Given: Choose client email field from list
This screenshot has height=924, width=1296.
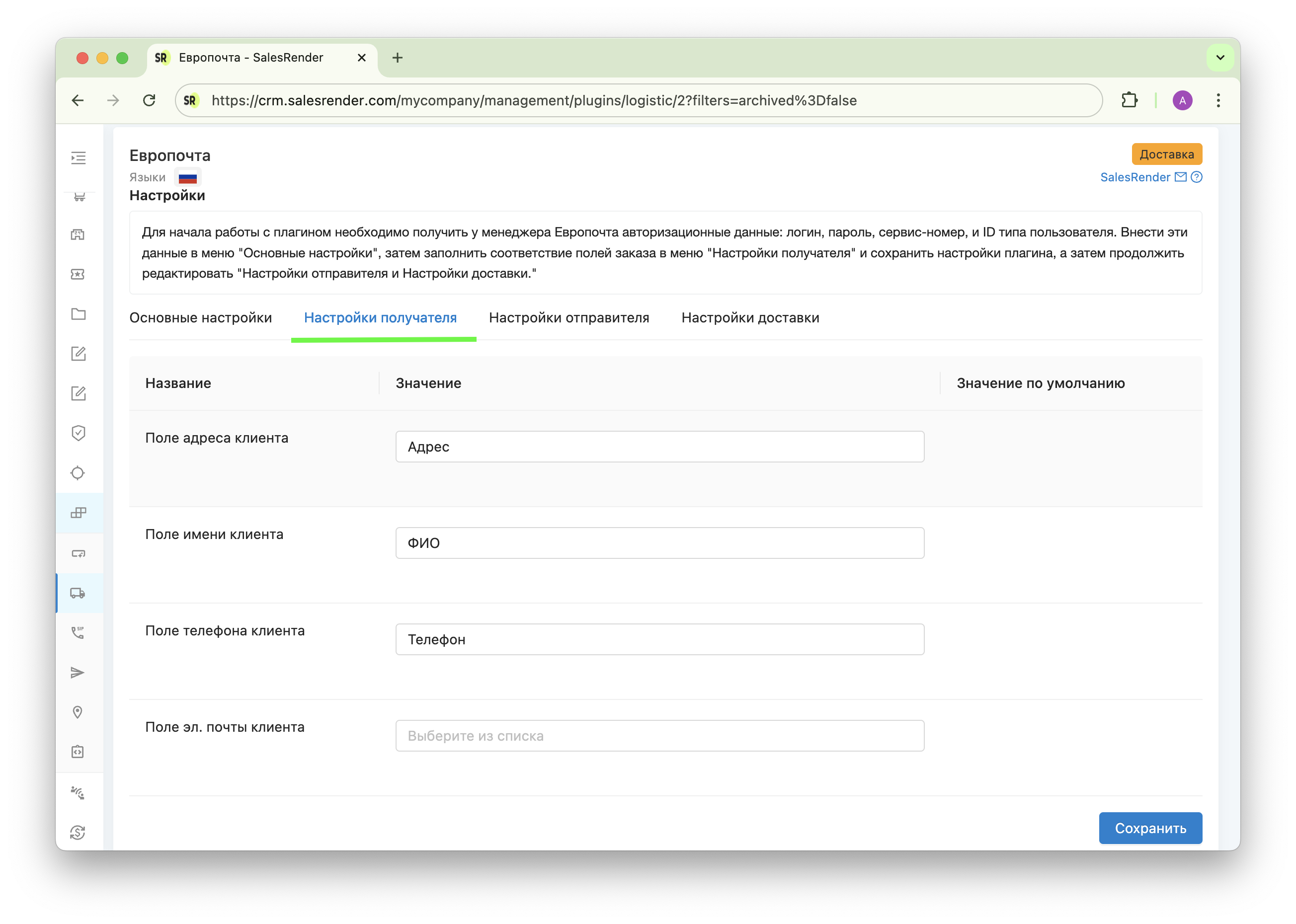Looking at the screenshot, I should click(x=659, y=736).
